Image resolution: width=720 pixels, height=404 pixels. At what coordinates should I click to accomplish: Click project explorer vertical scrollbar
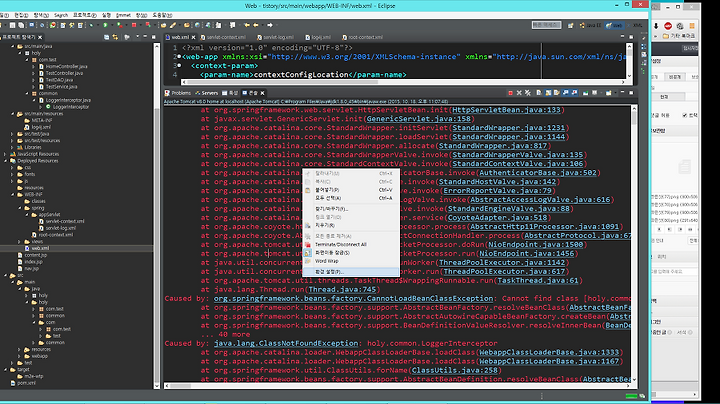[x=157, y=216]
